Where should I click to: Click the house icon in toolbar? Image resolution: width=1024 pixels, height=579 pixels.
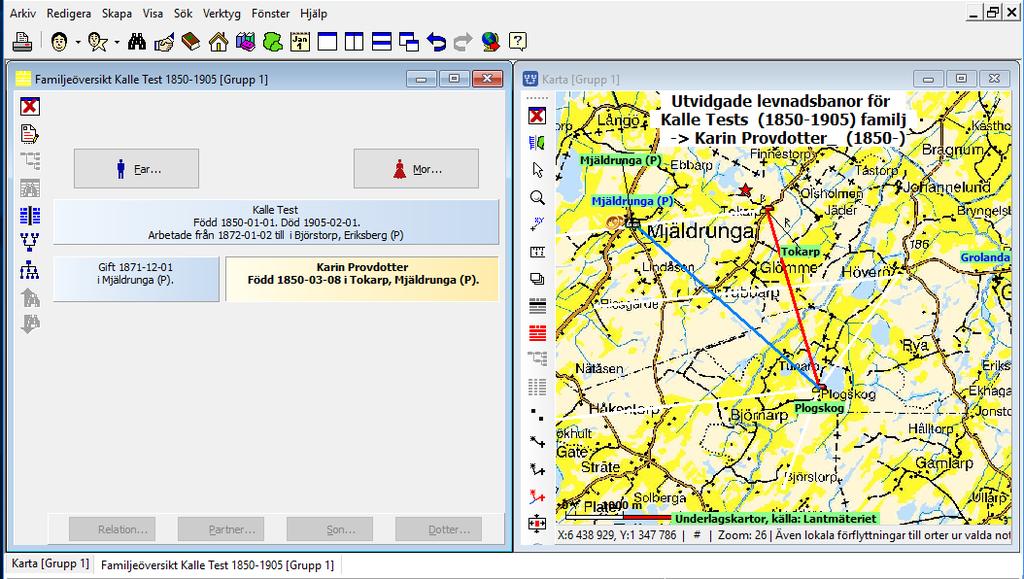(218, 42)
